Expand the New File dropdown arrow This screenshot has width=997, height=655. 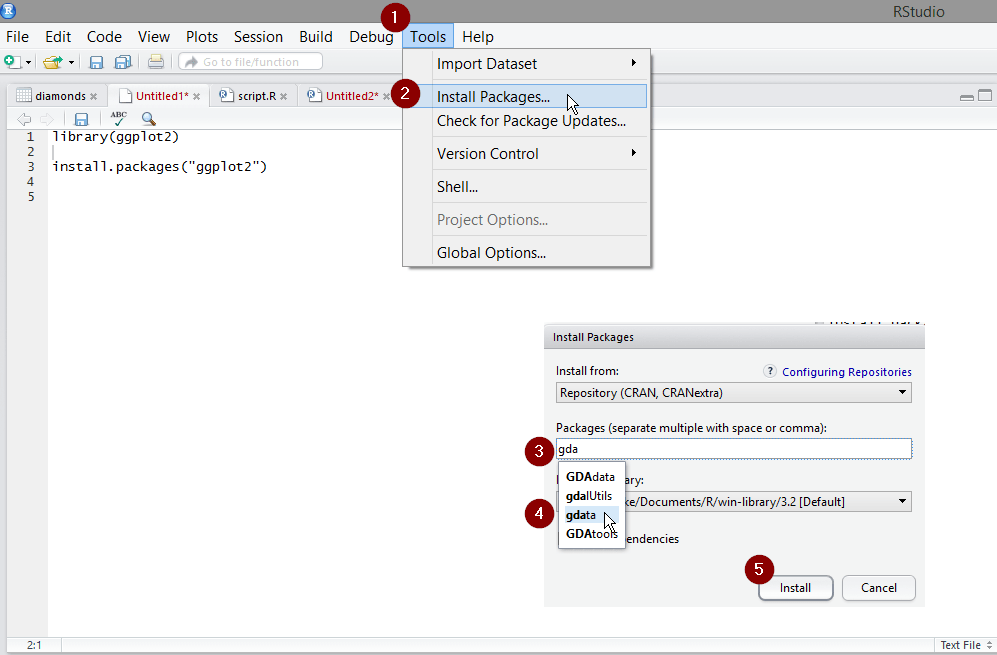pyautogui.click(x=28, y=62)
